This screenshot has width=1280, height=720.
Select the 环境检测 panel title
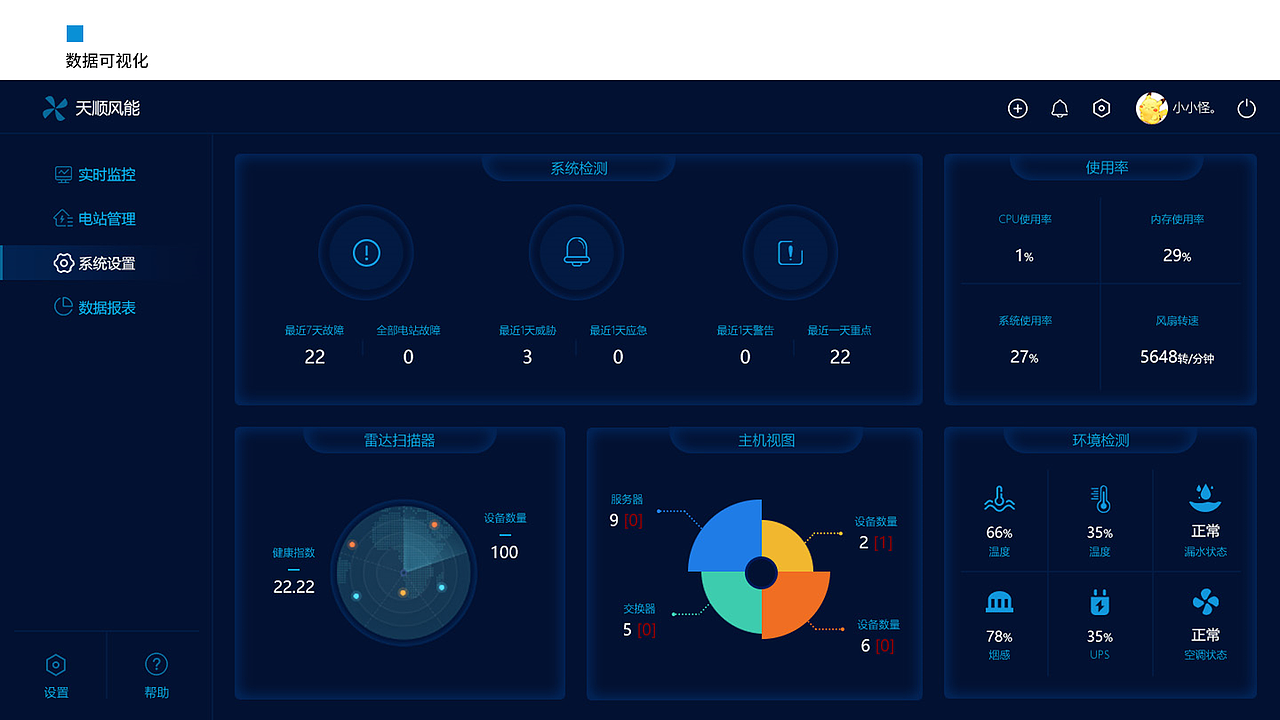pyautogui.click(x=1101, y=440)
